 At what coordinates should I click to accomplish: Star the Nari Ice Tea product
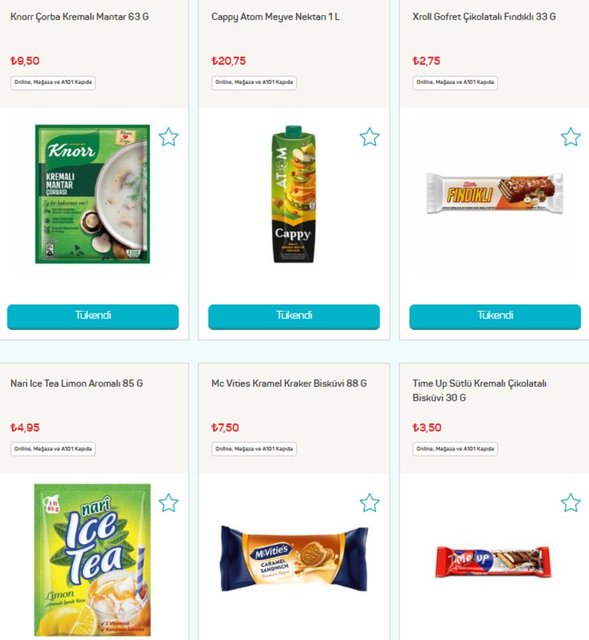pos(168,503)
